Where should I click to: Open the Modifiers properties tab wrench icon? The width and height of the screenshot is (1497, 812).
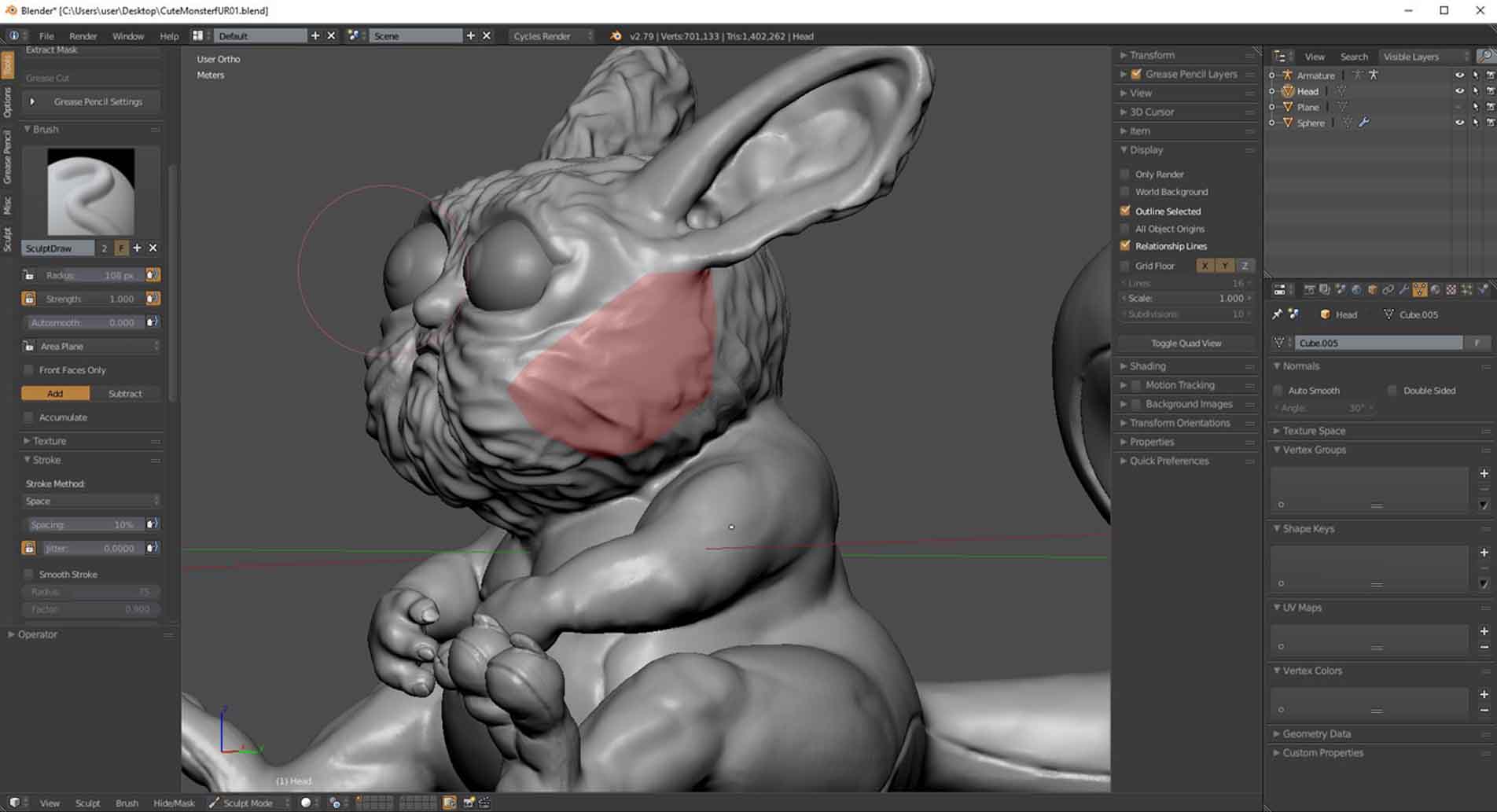pyautogui.click(x=1404, y=290)
